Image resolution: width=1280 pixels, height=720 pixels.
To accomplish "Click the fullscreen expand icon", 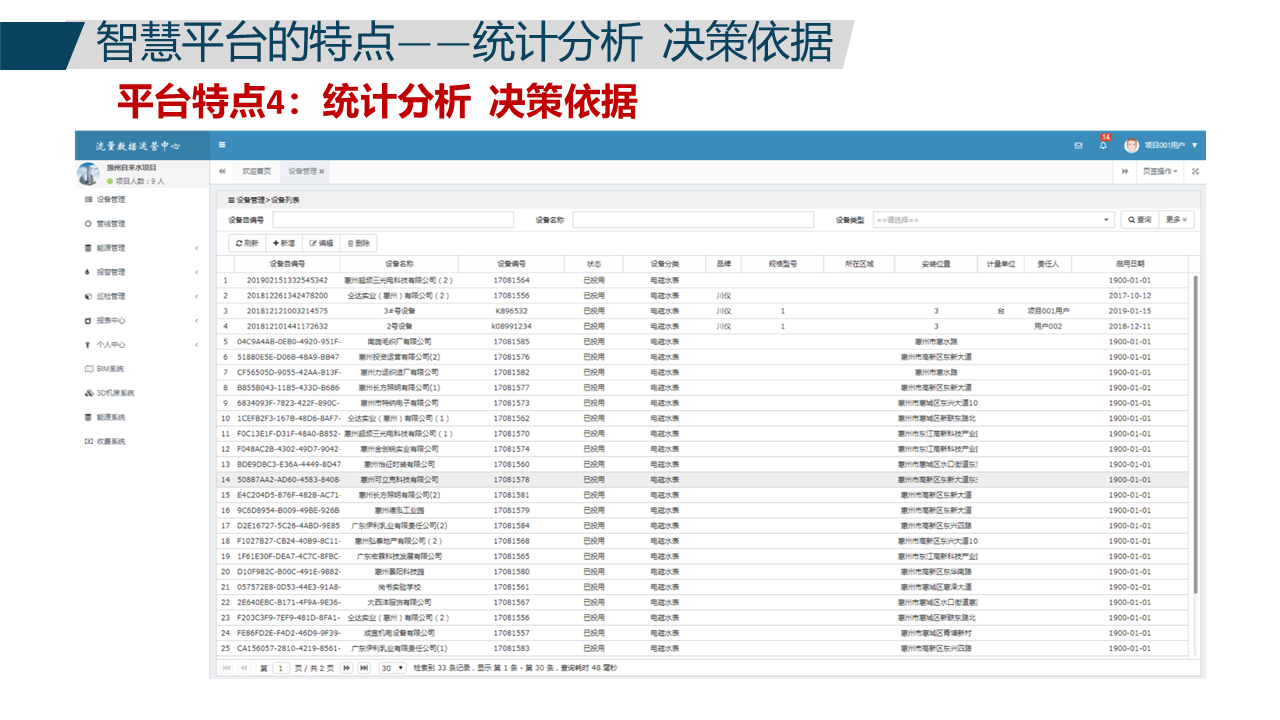I will [x=1195, y=171].
